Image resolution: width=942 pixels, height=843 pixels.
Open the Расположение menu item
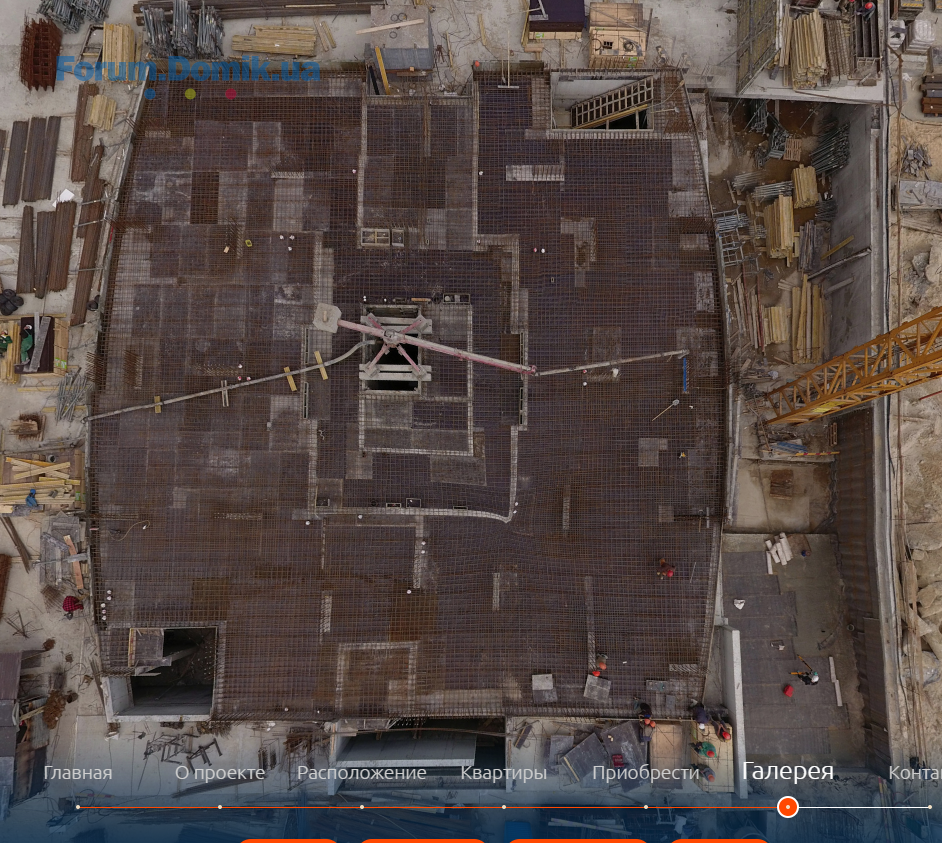[x=362, y=773]
